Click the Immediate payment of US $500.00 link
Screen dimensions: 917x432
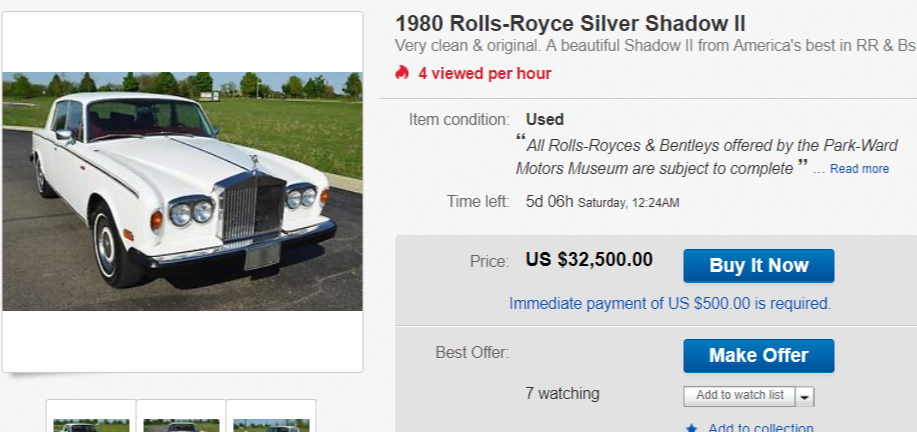(670, 303)
